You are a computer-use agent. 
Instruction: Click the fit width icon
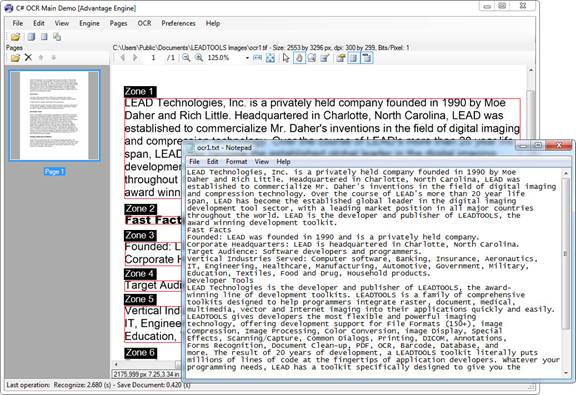tap(258, 58)
